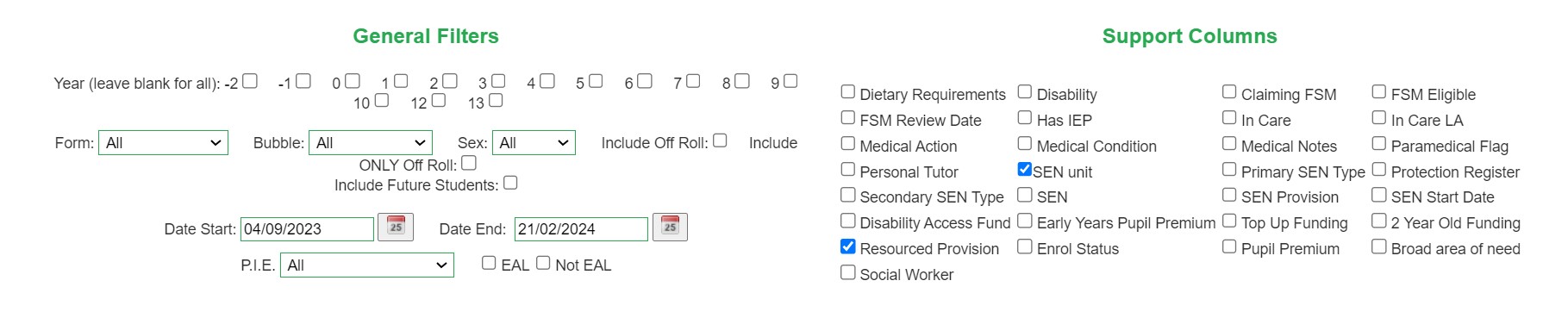Enable Include Off Roll checkbox
Viewport: 1568px width, 312px height.
pyautogui.click(x=720, y=140)
